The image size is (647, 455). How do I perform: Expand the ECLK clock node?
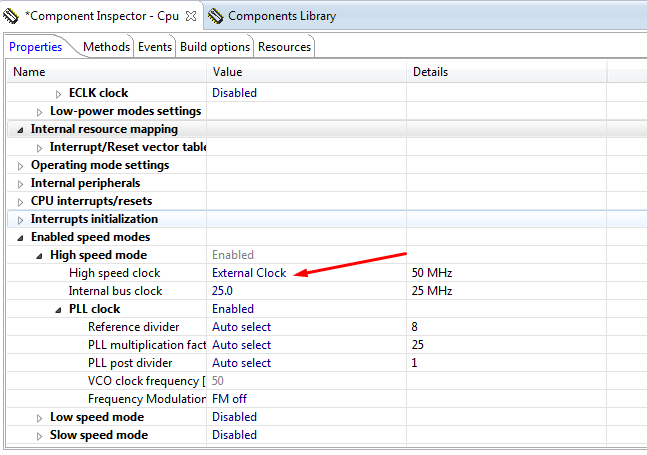click(59, 94)
